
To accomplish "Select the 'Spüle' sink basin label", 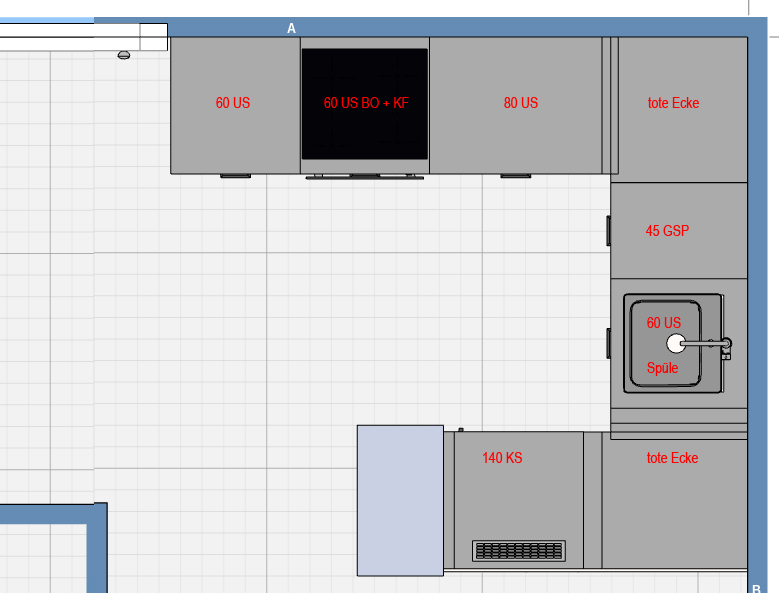I will click(662, 368).
